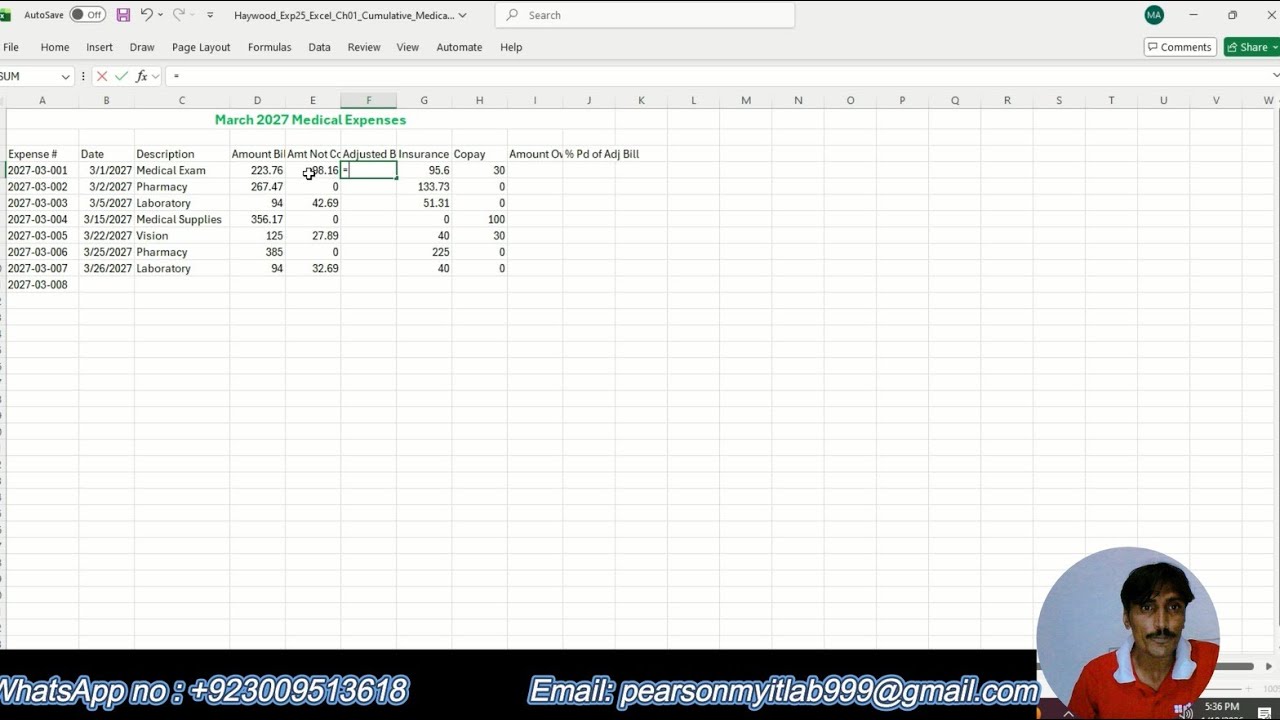Viewport: 1280px width, 720px height.
Task: Click the Undo arrow icon
Action: 146,15
